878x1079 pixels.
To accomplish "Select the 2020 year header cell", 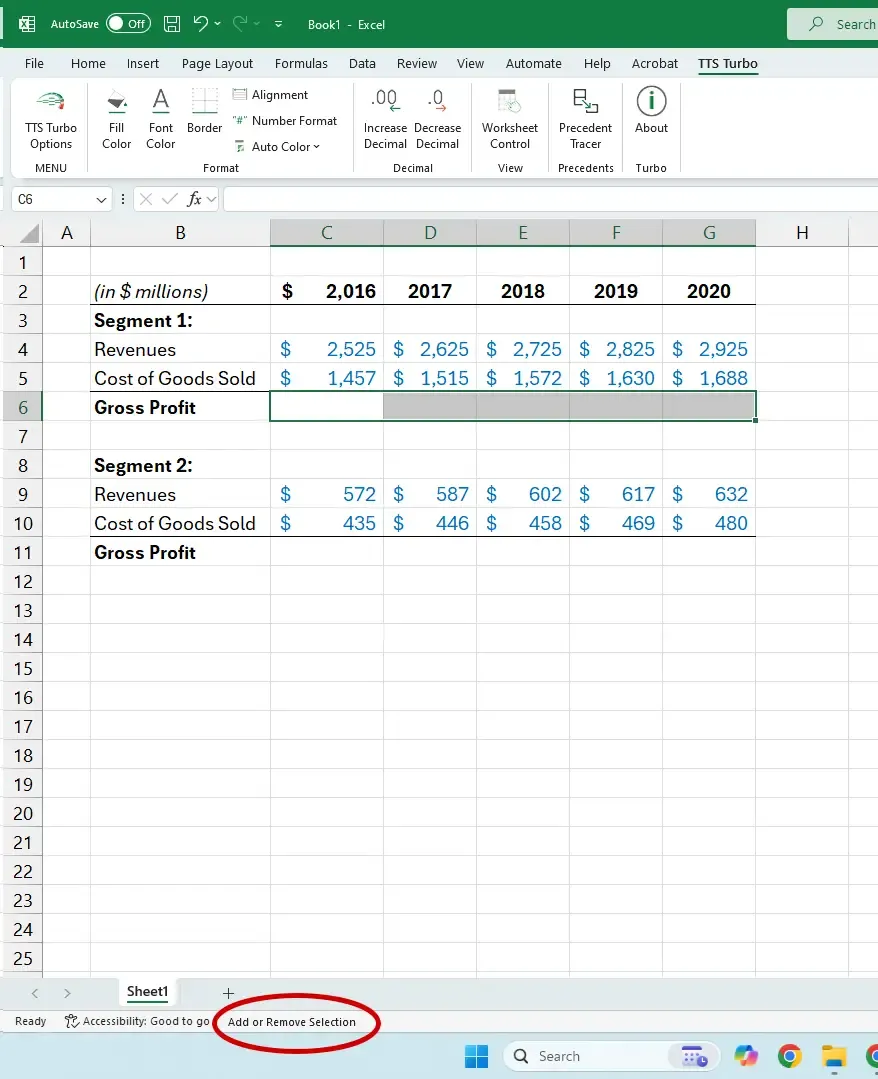I will click(709, 290).
